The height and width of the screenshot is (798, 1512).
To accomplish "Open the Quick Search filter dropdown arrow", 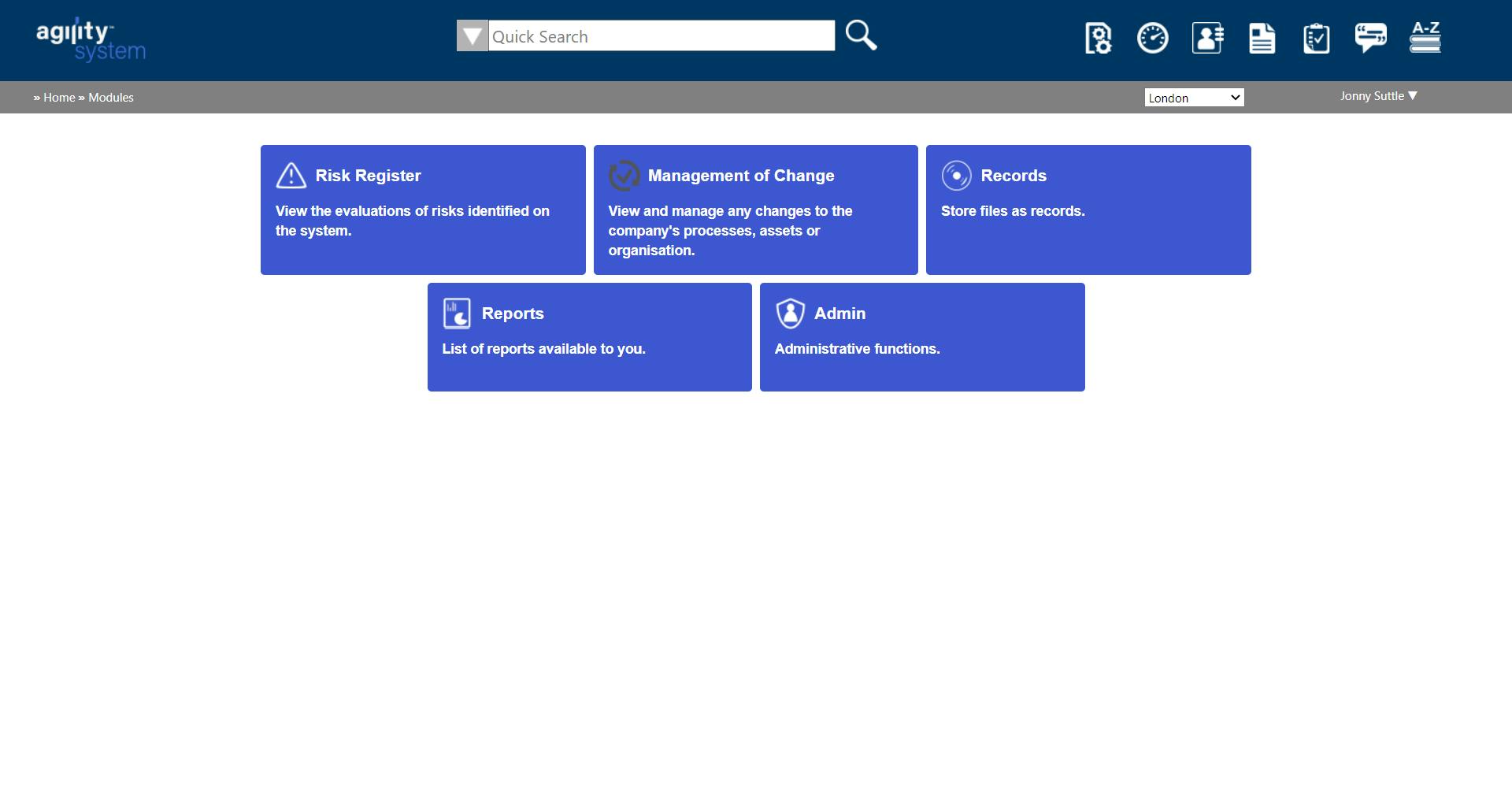I will click(472, 35).
